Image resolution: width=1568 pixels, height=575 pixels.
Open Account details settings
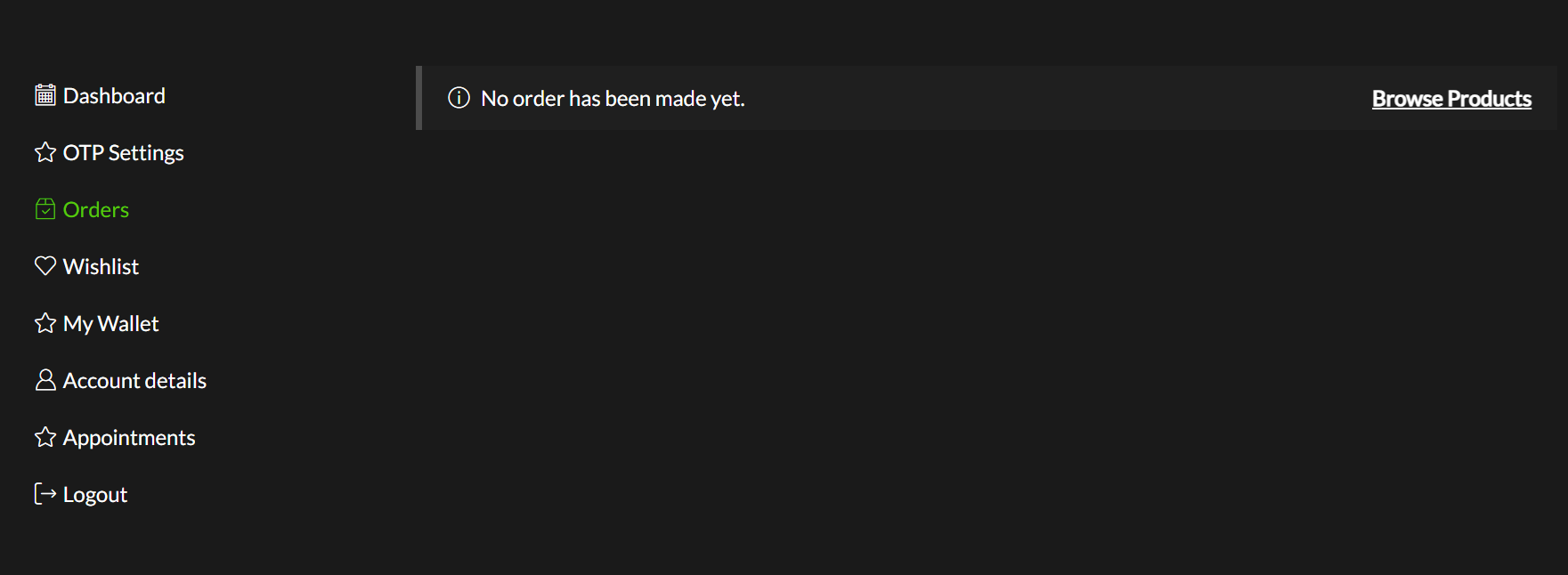click(x=134, y=380)
